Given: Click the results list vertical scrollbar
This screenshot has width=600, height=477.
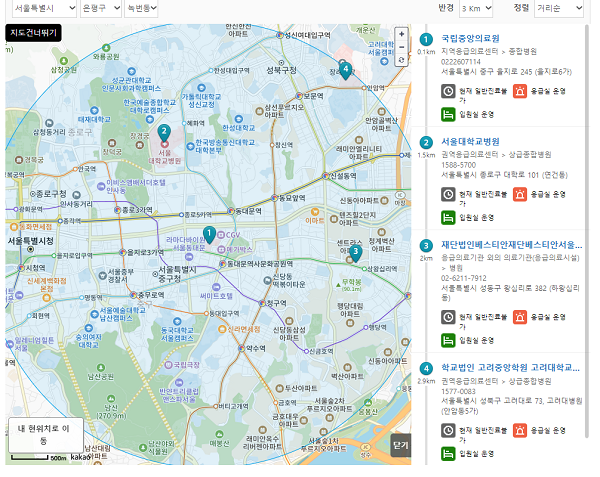Looking at the screenshot, I should 587,231.
